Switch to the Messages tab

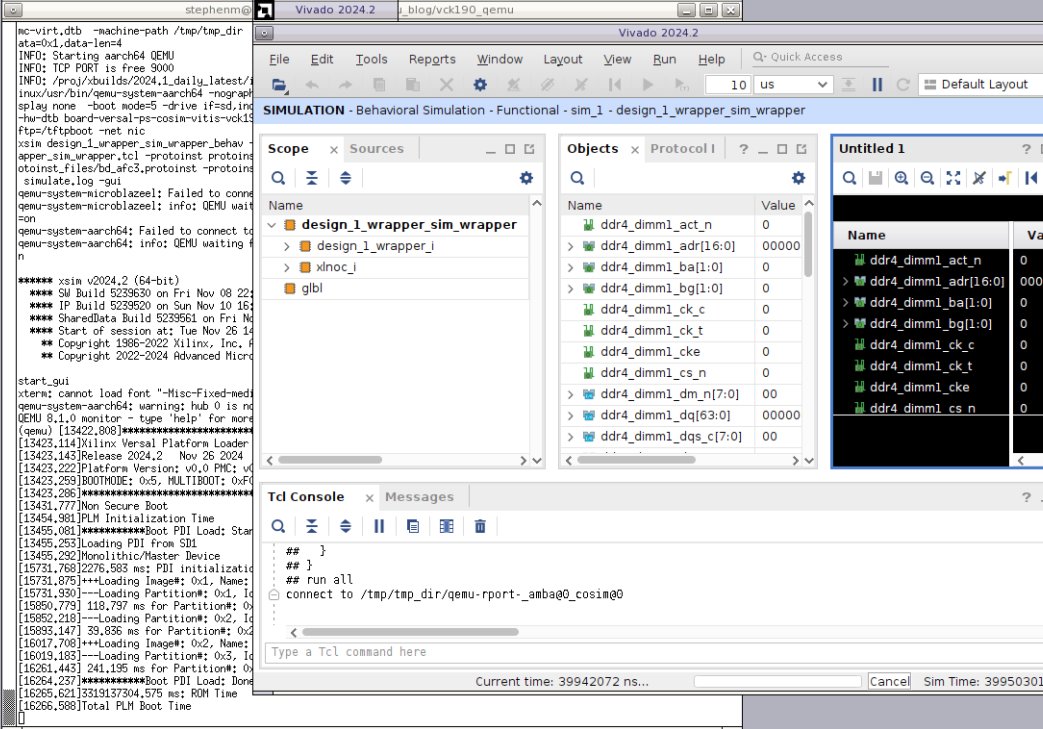point(419,497)
